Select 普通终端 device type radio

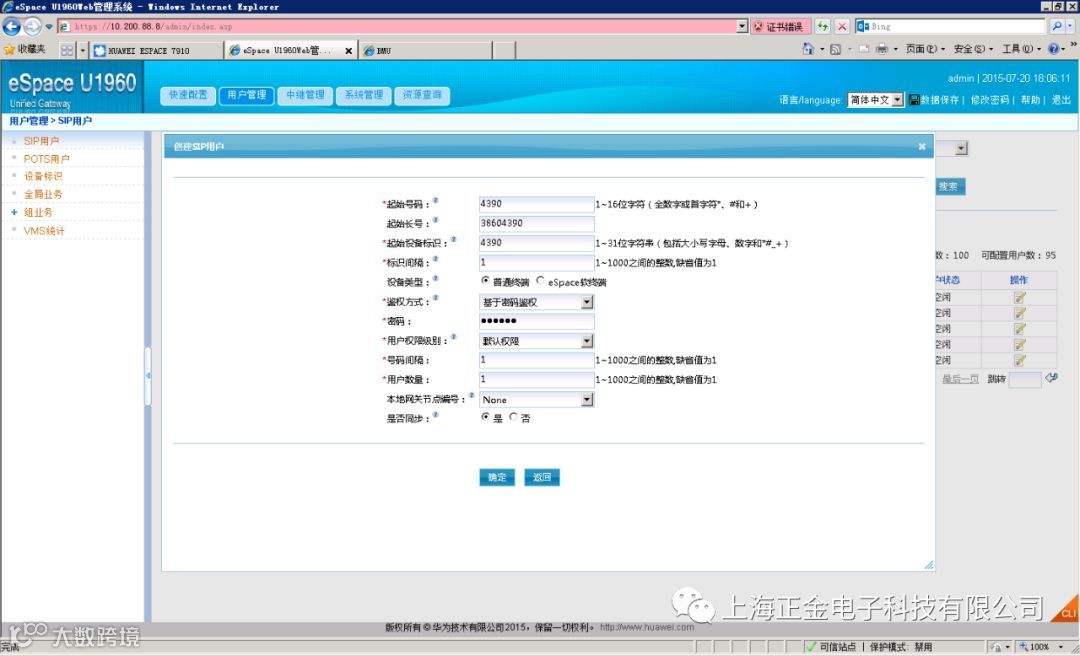(486, 280)
